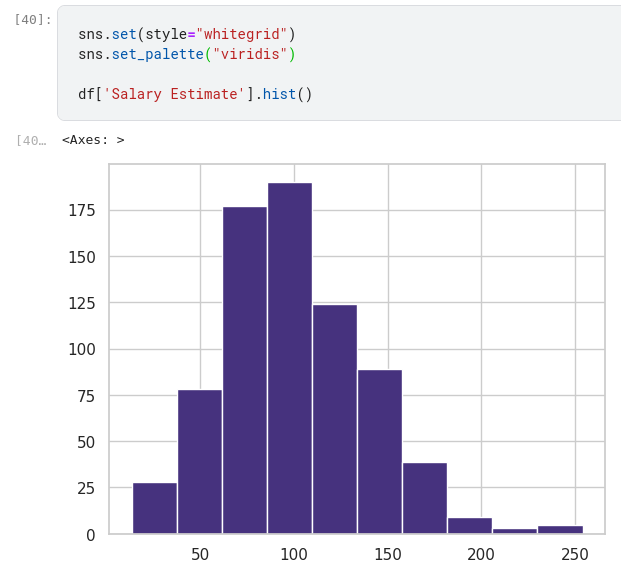Click the leftmost histogram bar
Viewport: 621px width, 577px height.
[154, 508]
